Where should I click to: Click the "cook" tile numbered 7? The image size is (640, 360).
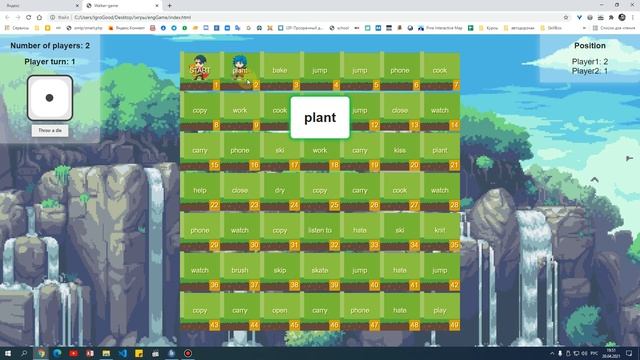(x=440, y=71)
